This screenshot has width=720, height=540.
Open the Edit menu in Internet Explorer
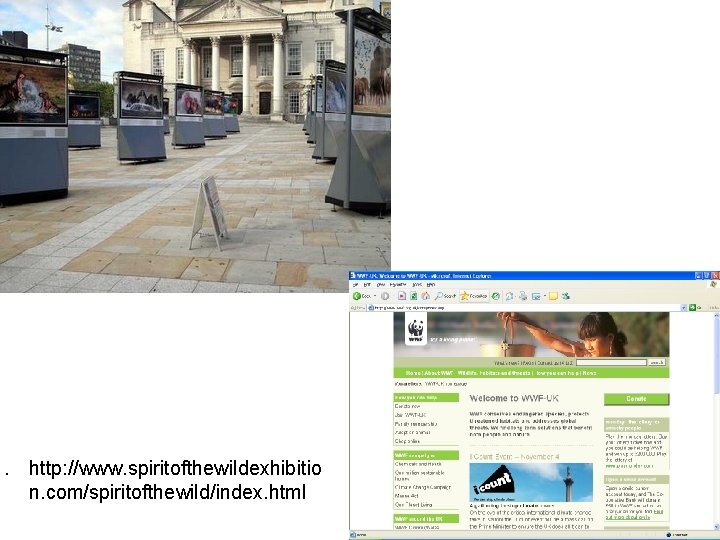(367, 285)
